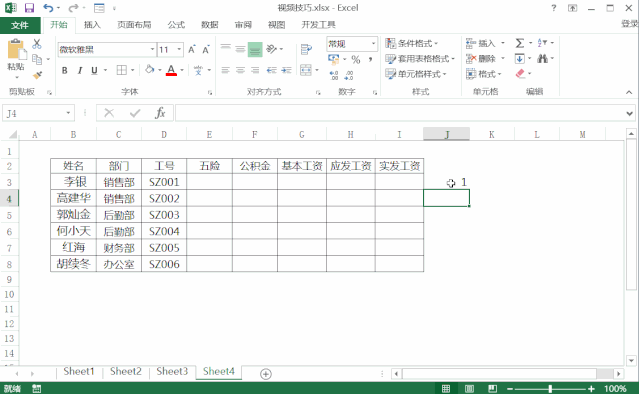The image size is (639, 394).
Task: Click the red font color swatch
Action: [172, 70]
